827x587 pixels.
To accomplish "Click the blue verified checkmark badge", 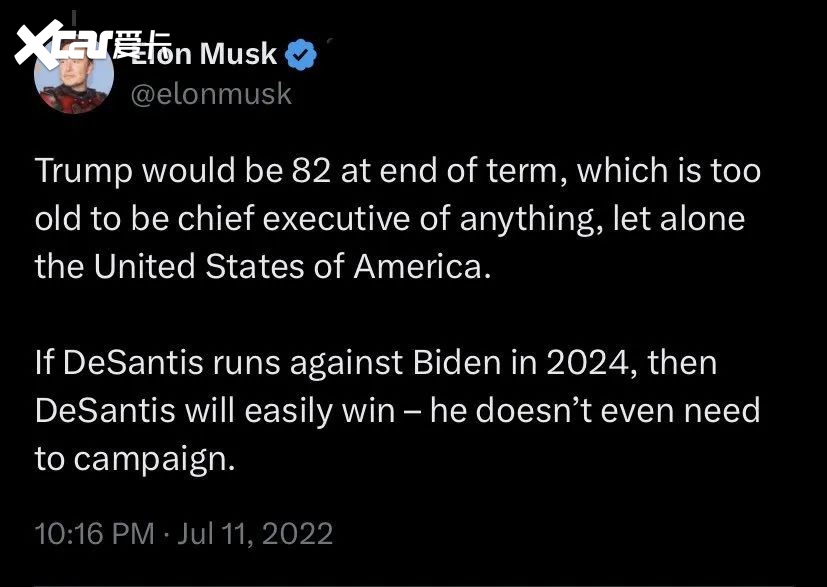I will [x=301, y=54].
